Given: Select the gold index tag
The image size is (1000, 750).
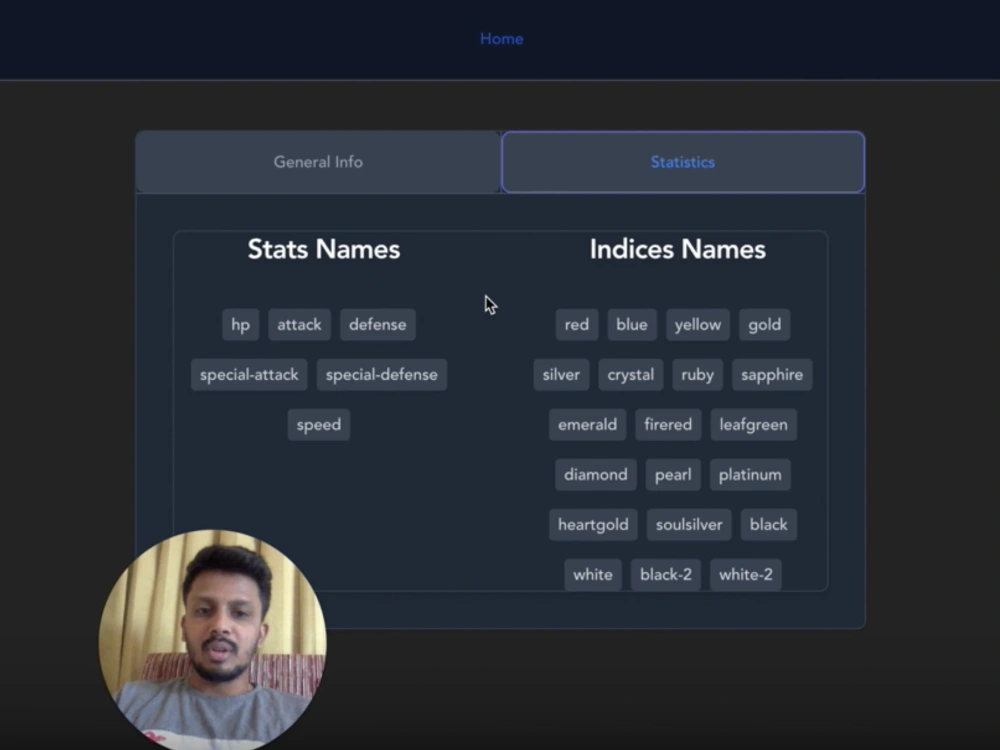Looking at the screenshot, I should point(764,325).
